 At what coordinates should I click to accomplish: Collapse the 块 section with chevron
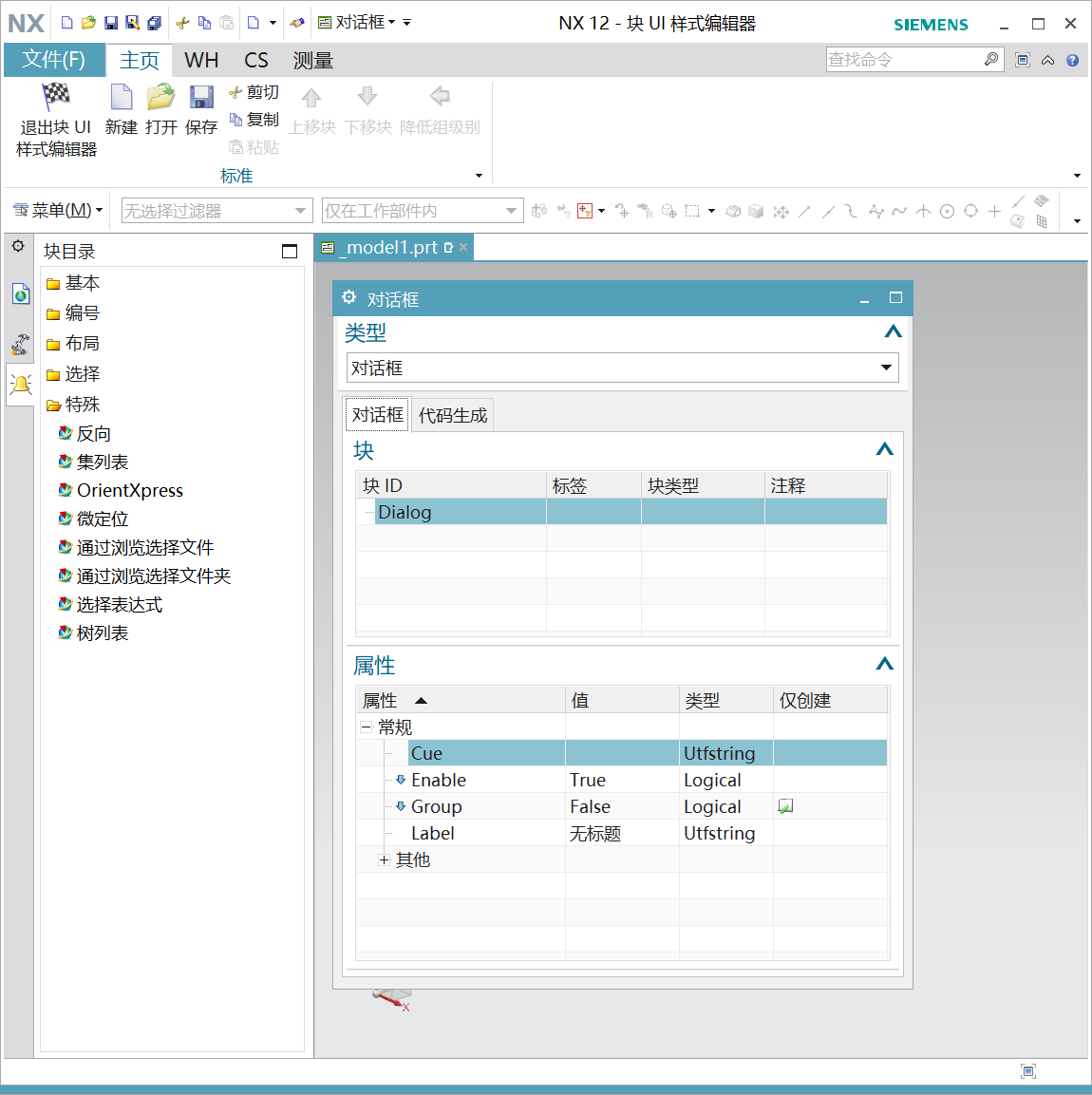coord(884,449)
